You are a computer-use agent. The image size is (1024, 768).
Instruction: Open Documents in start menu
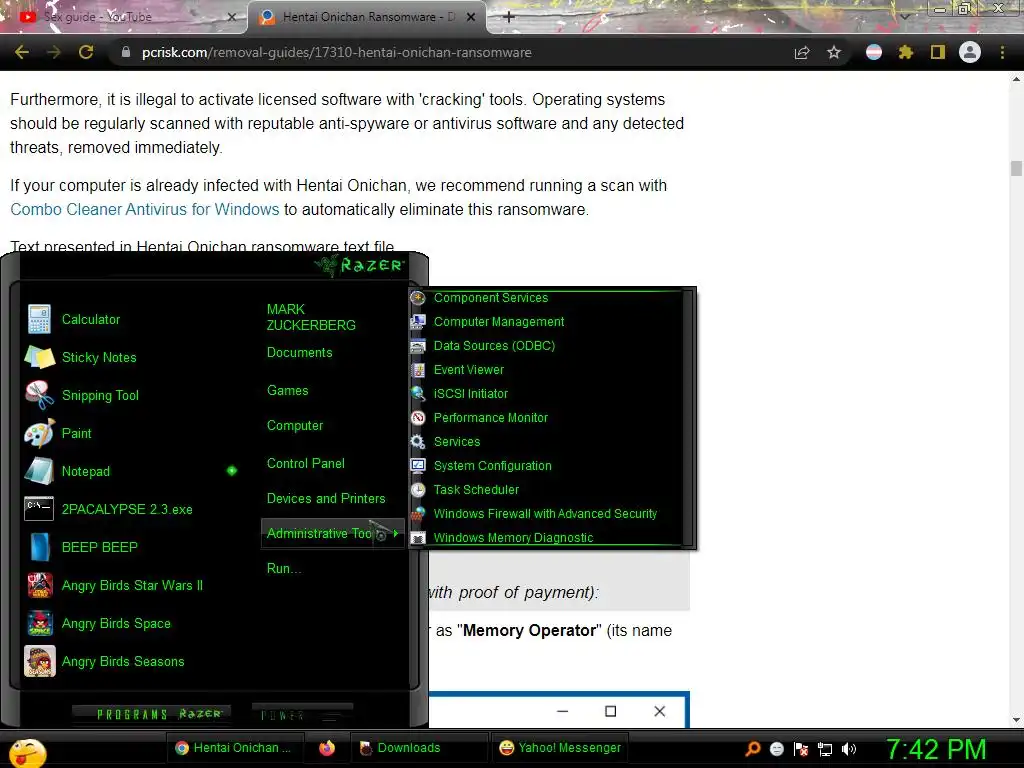tap(300, 353)
